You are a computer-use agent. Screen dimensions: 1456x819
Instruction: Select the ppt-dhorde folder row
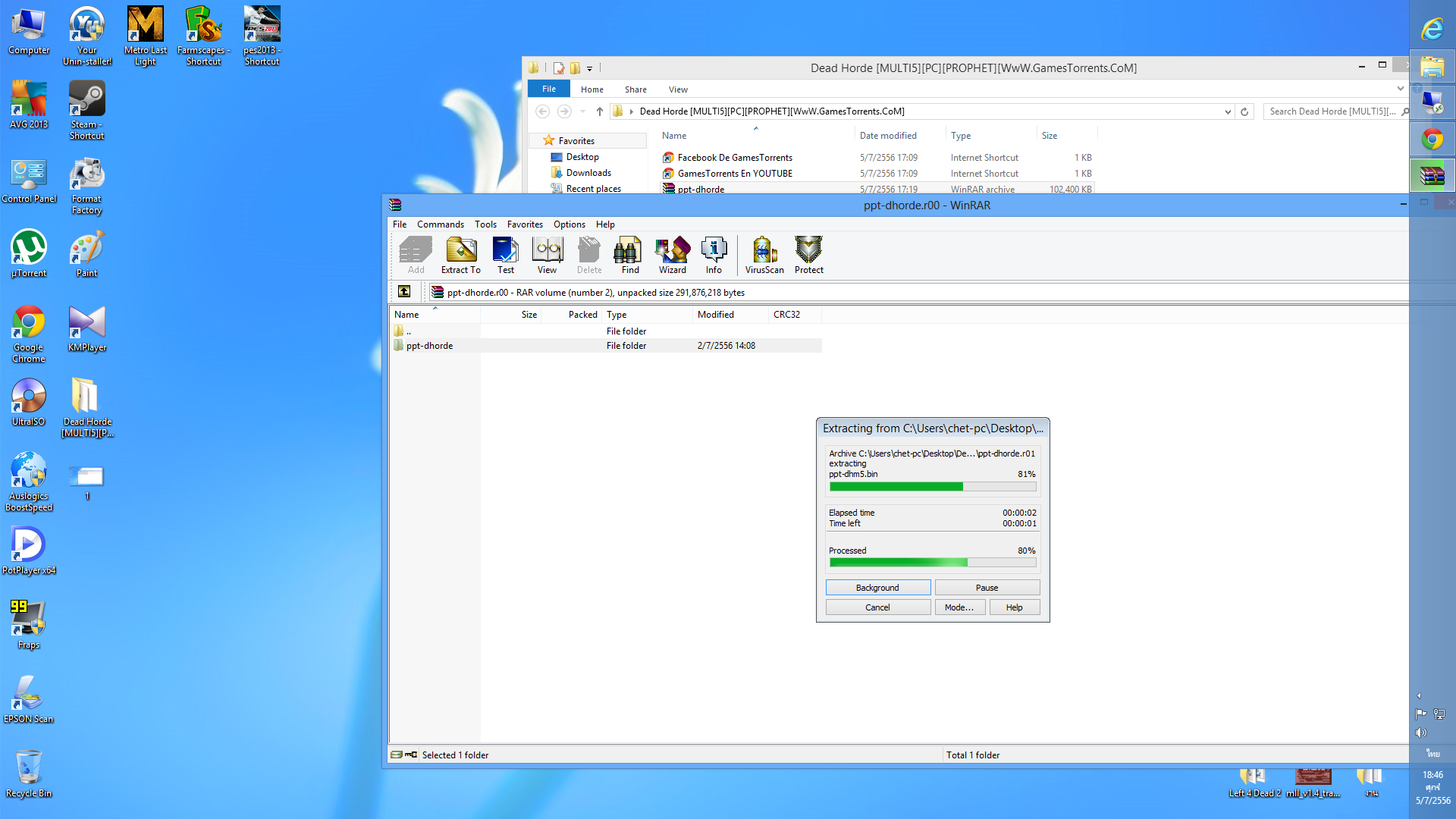click(x=429, y=346)
